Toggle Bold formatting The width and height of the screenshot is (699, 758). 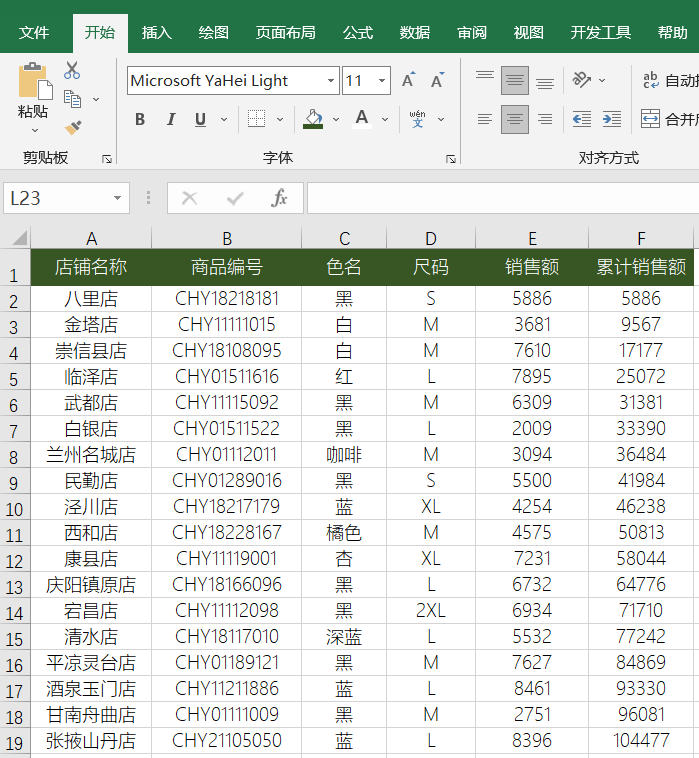pyautogui.click(x=140, y=120)
